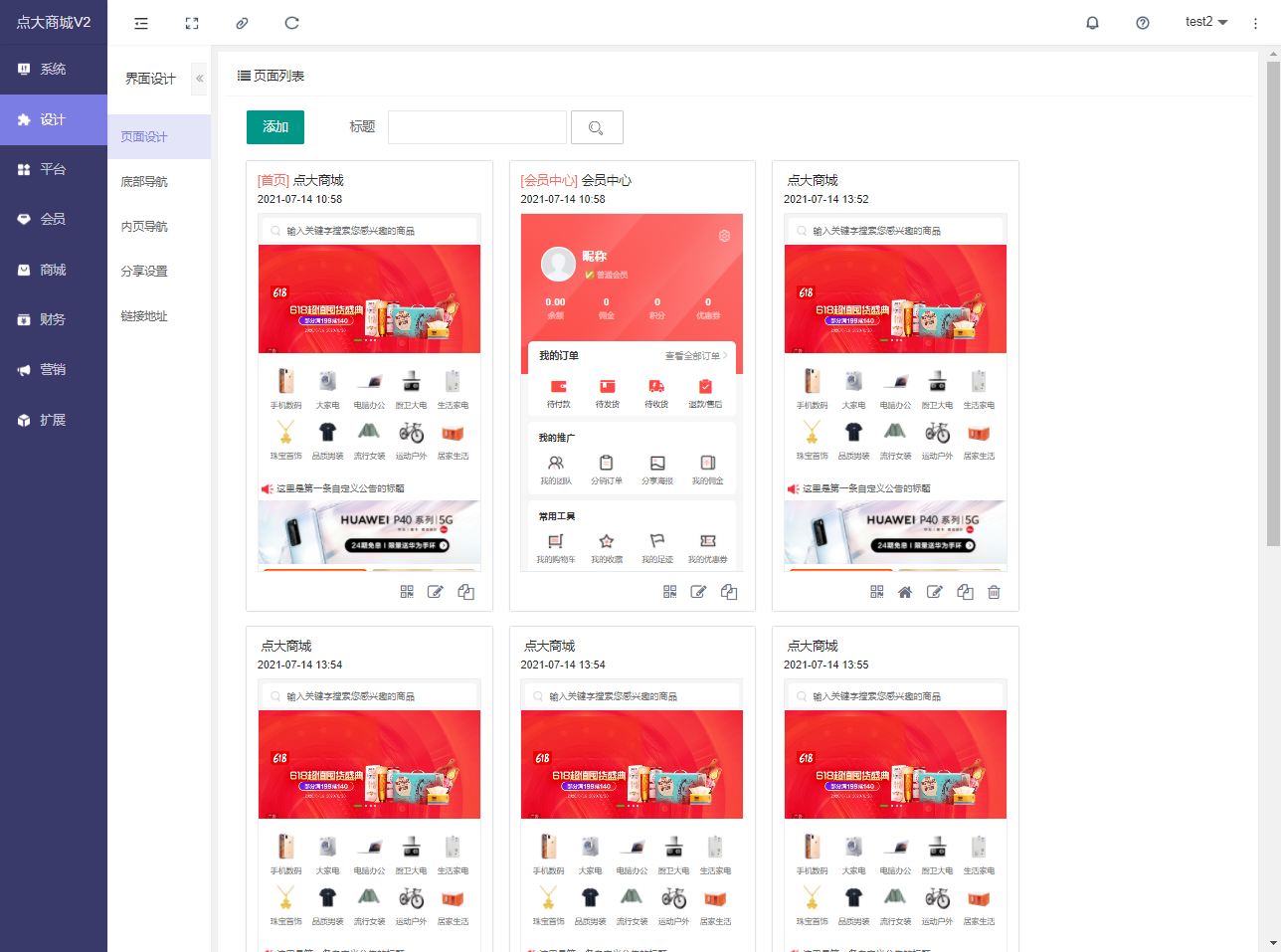The image size is (1281, 952).
Task: Open 平台 in the main sidebar
Action: point(54,169)
